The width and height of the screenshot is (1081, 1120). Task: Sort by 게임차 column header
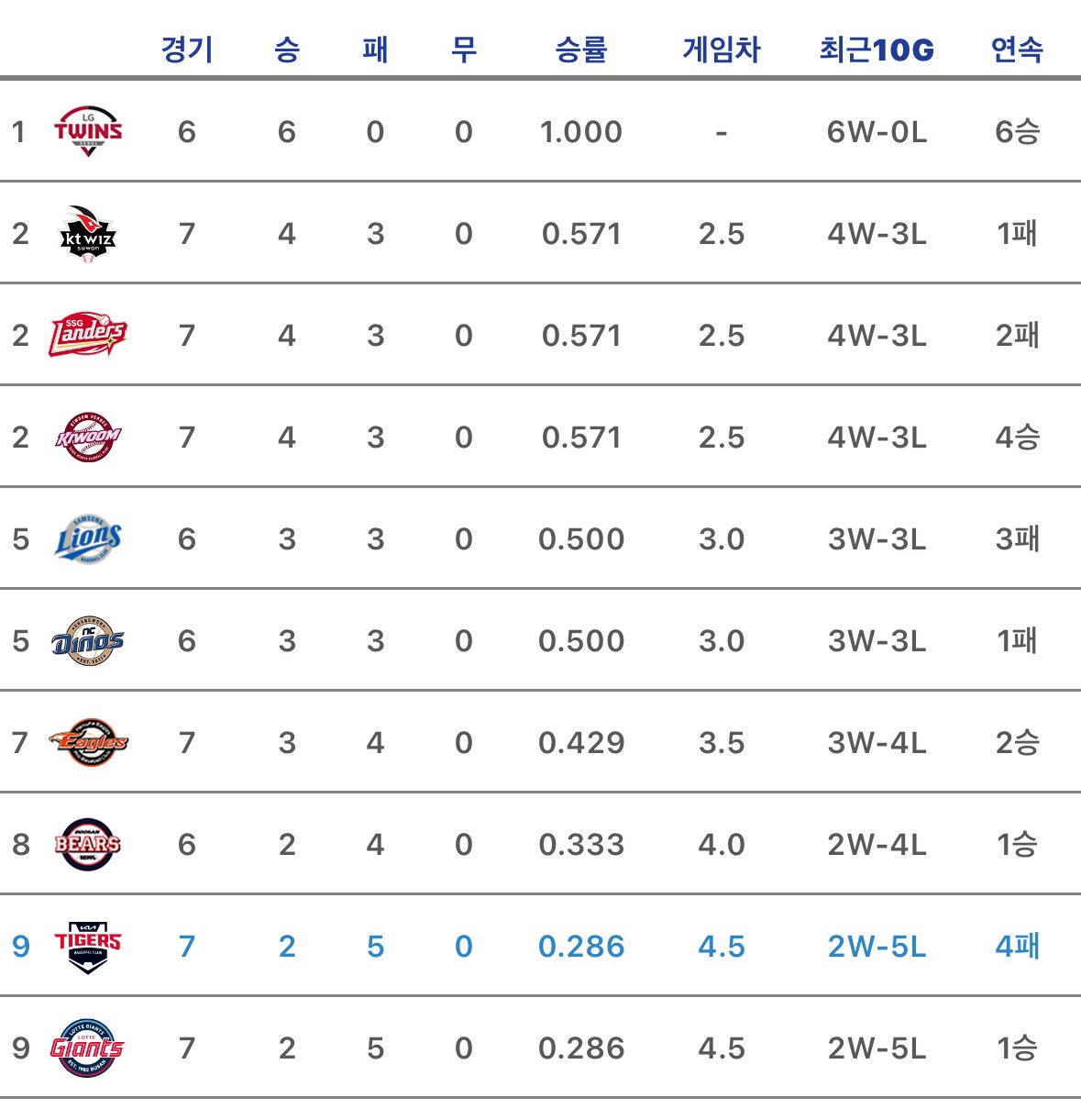[722, 49]
